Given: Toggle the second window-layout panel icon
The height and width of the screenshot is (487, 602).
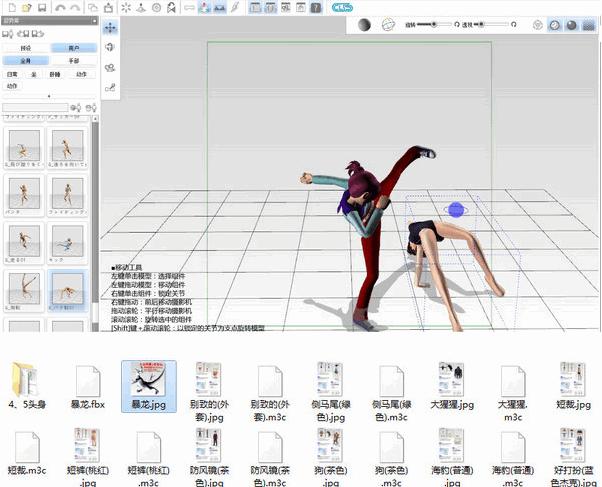Looking at the screenshot, I should click(271, 7).
